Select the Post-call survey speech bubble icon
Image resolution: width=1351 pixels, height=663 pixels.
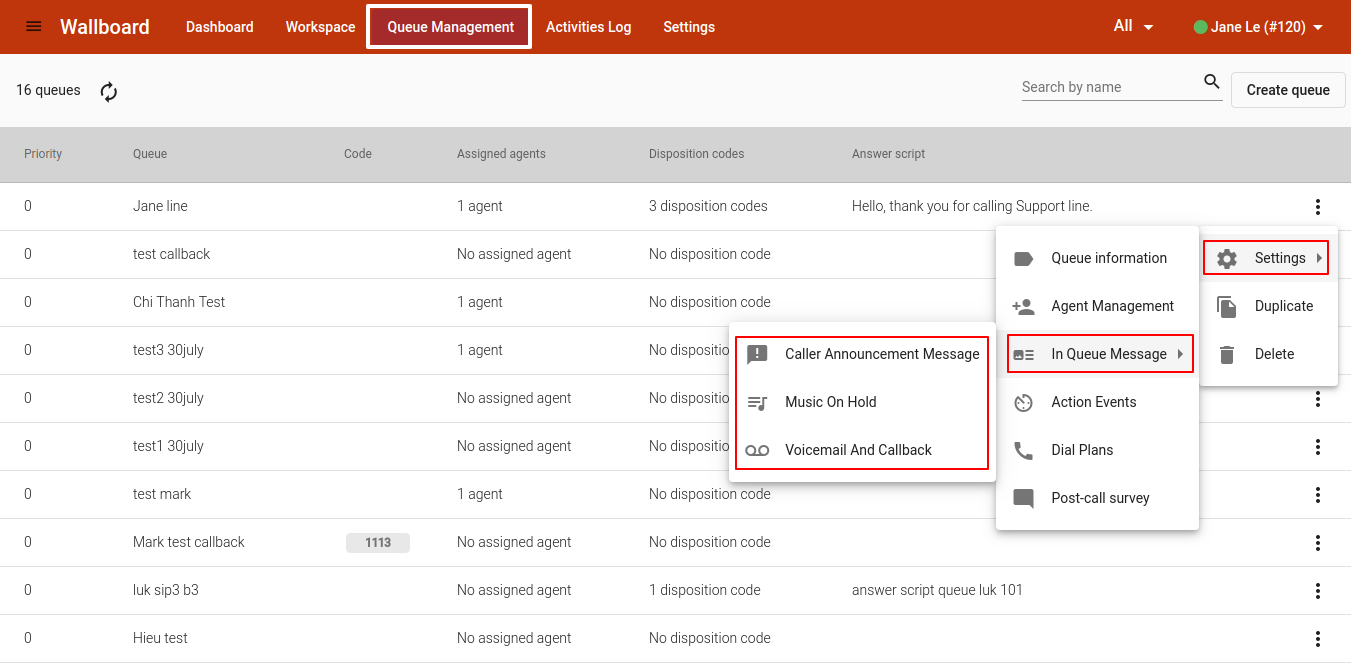[x=1023, y=498]
